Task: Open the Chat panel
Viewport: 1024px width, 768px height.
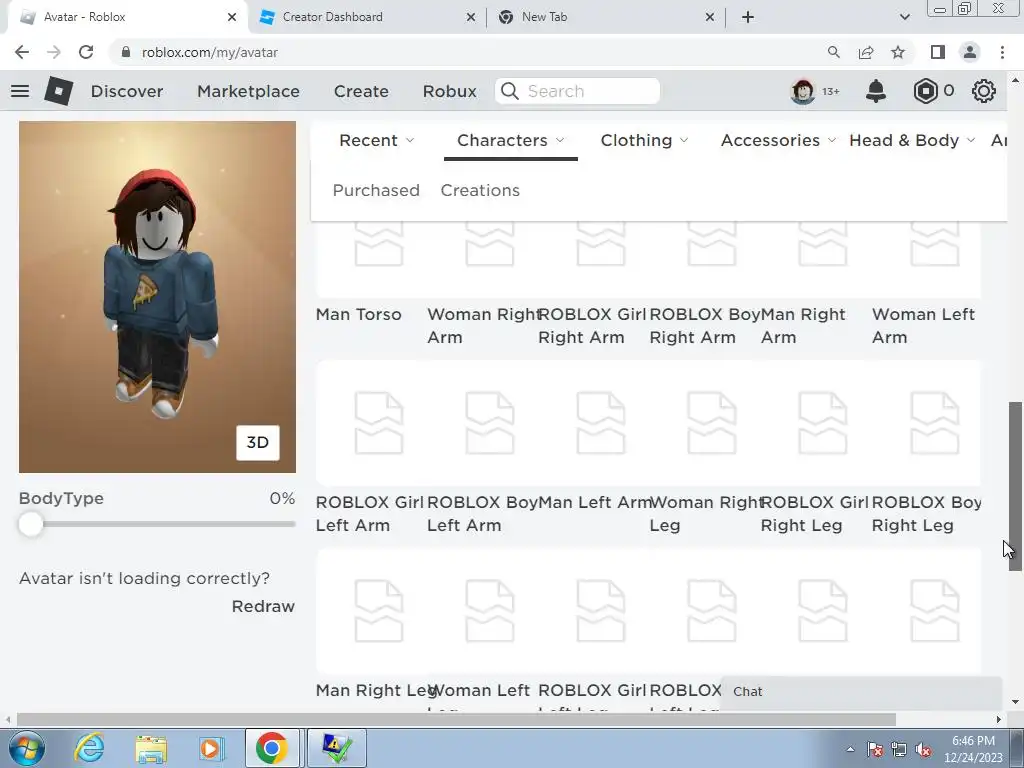Action: coord(861,692)
